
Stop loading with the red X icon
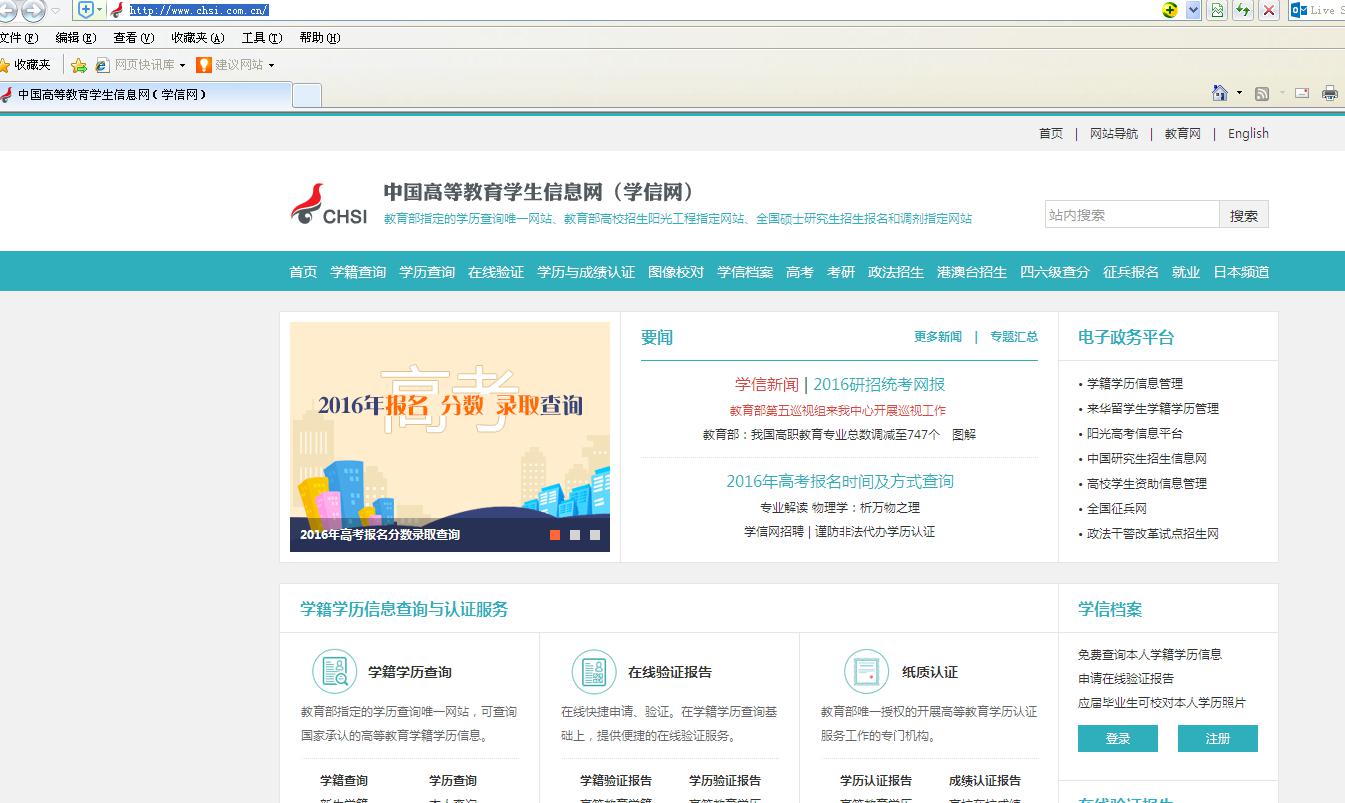(x=1269, y=10)
